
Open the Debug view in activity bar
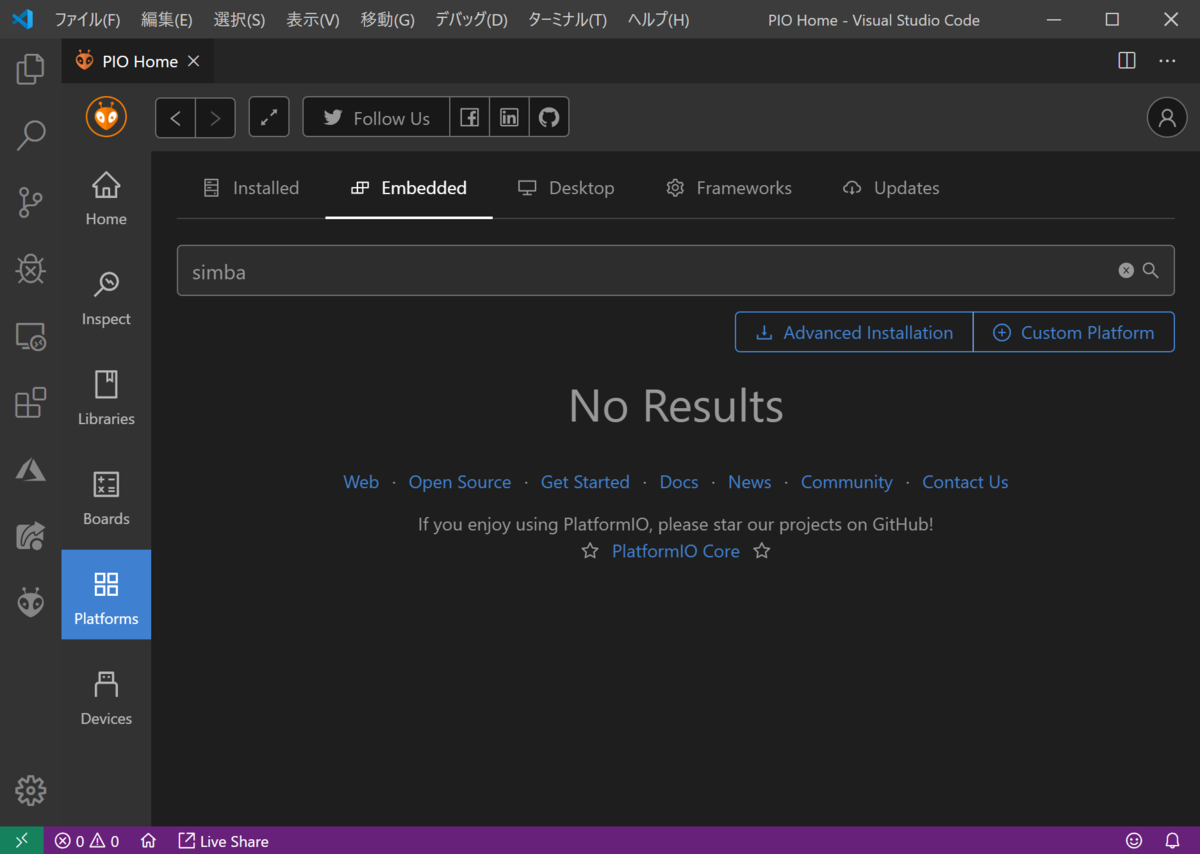(x=30, y=269)
